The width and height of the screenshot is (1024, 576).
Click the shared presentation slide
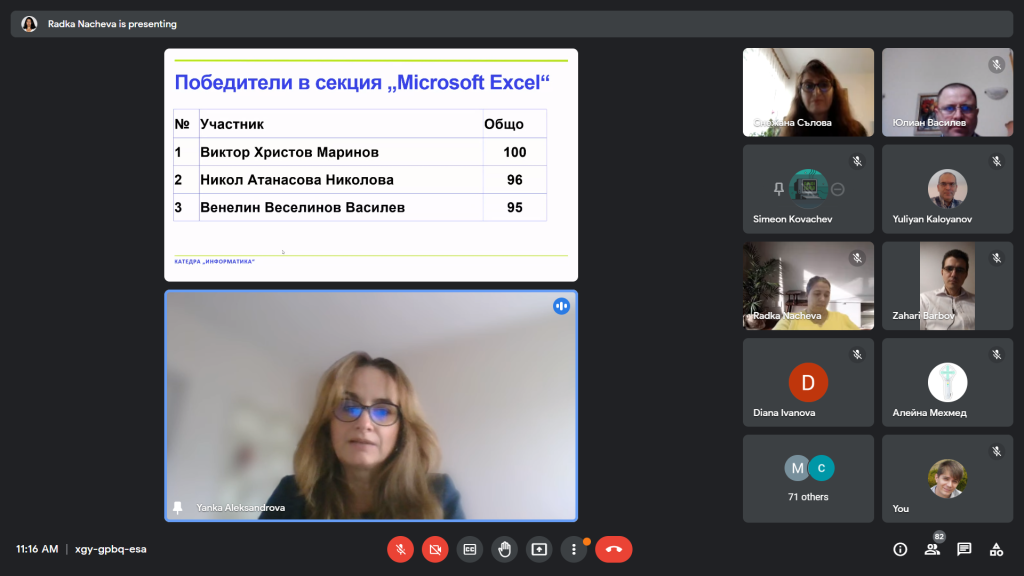(371, 165)
